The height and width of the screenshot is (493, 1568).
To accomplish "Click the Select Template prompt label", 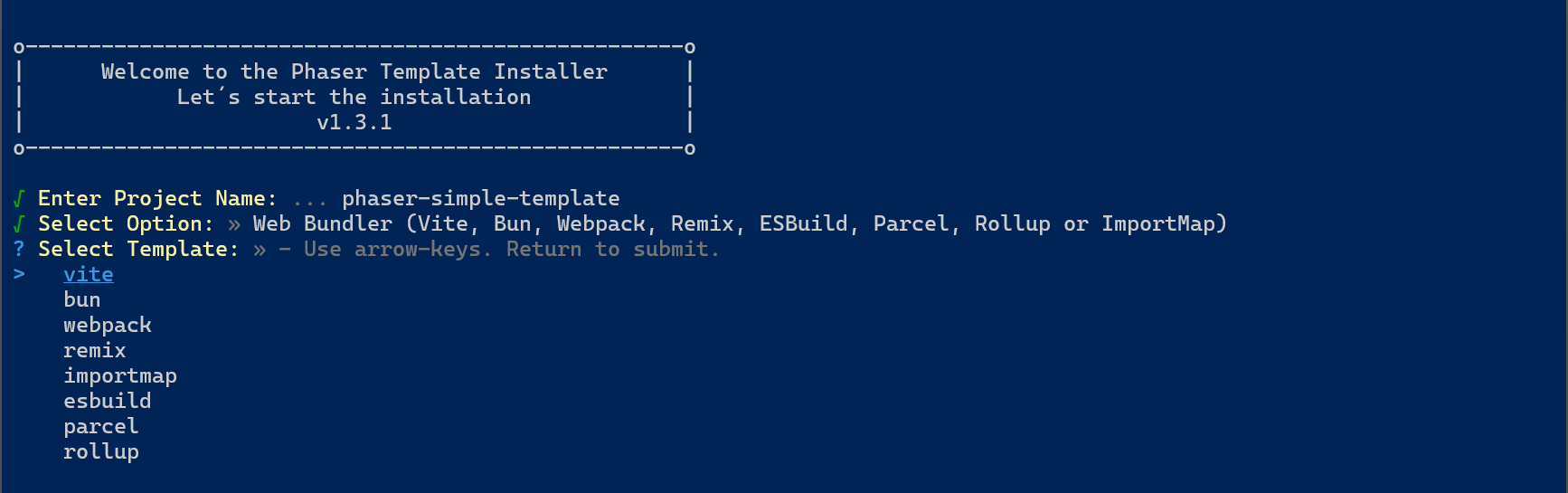I will click(x=138, y=249).
